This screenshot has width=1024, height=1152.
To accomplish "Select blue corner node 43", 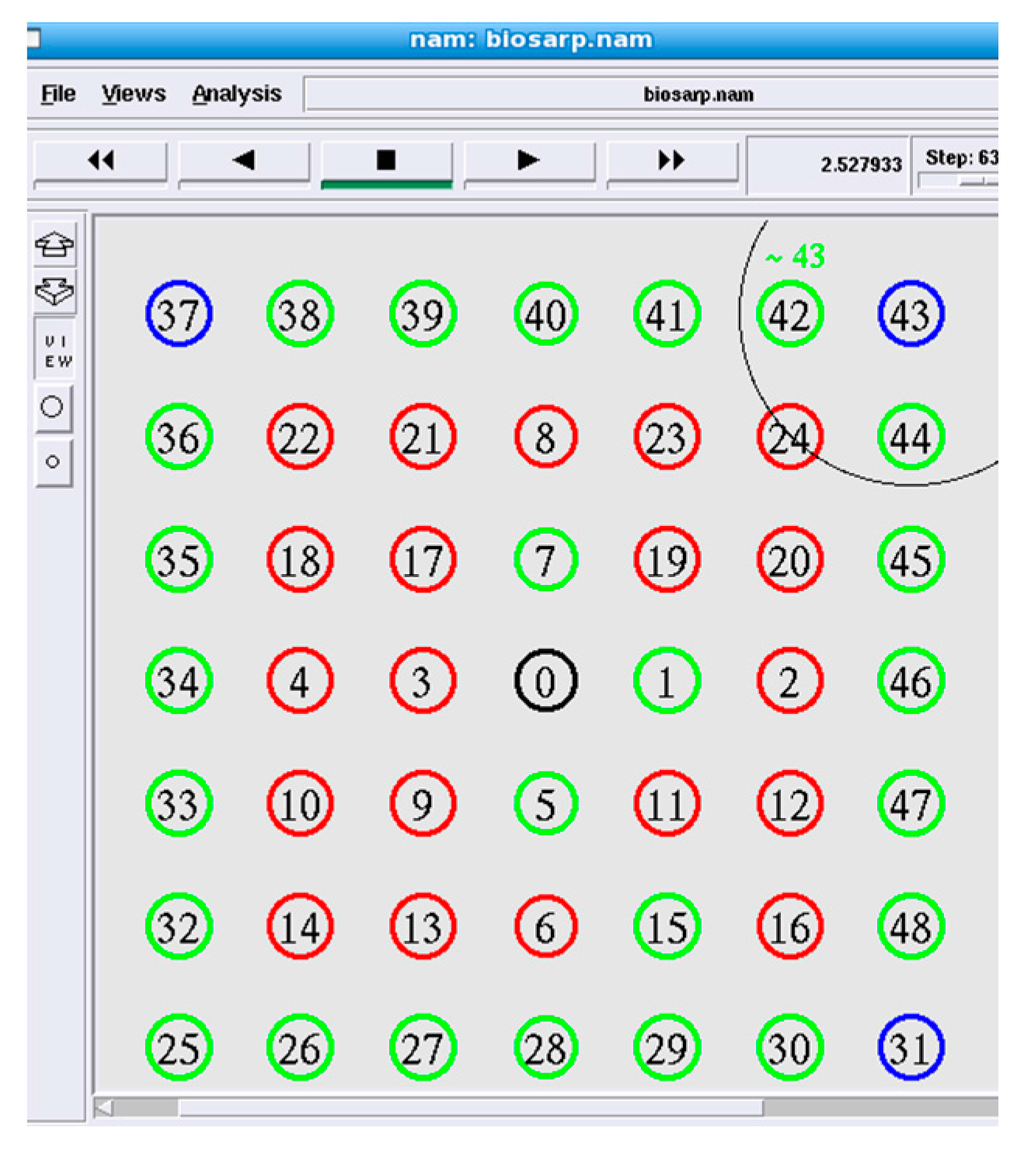I will [911, 314].
